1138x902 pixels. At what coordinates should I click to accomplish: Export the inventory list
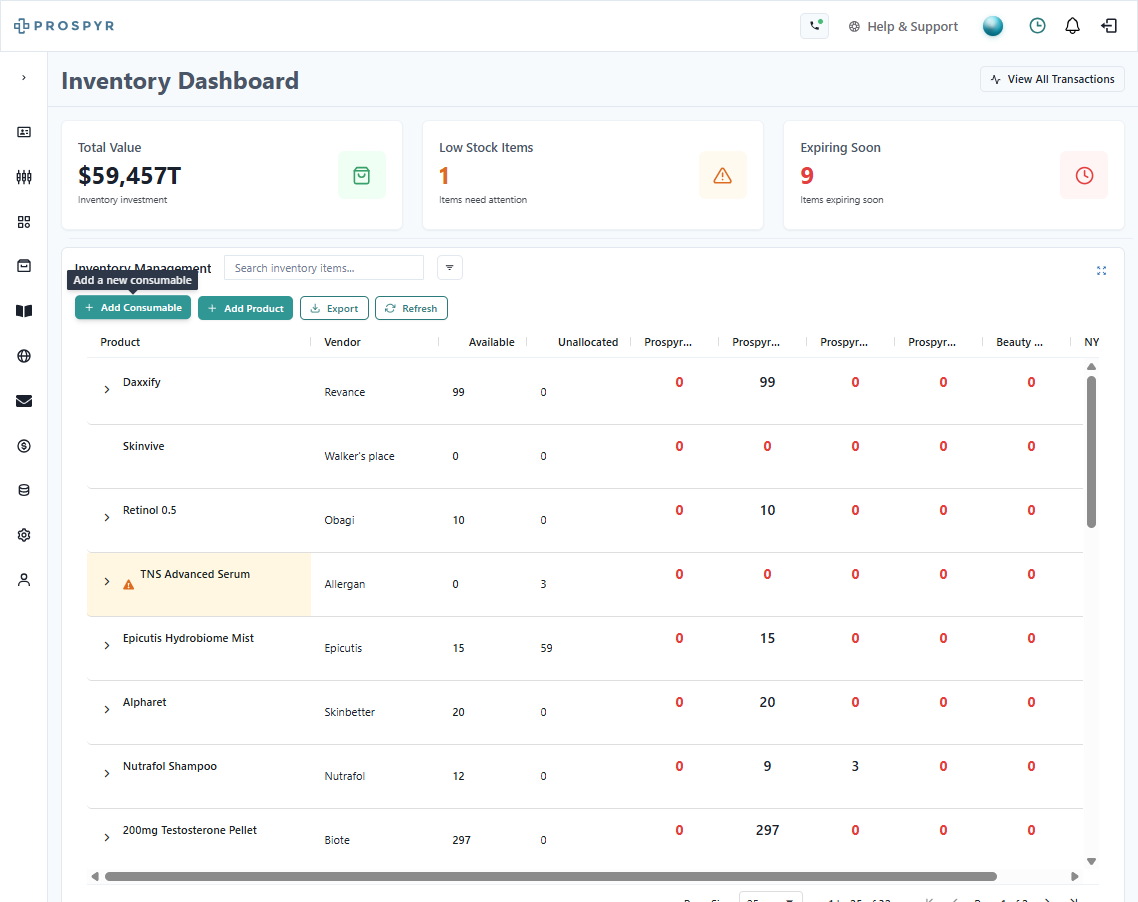click(334, 308)
